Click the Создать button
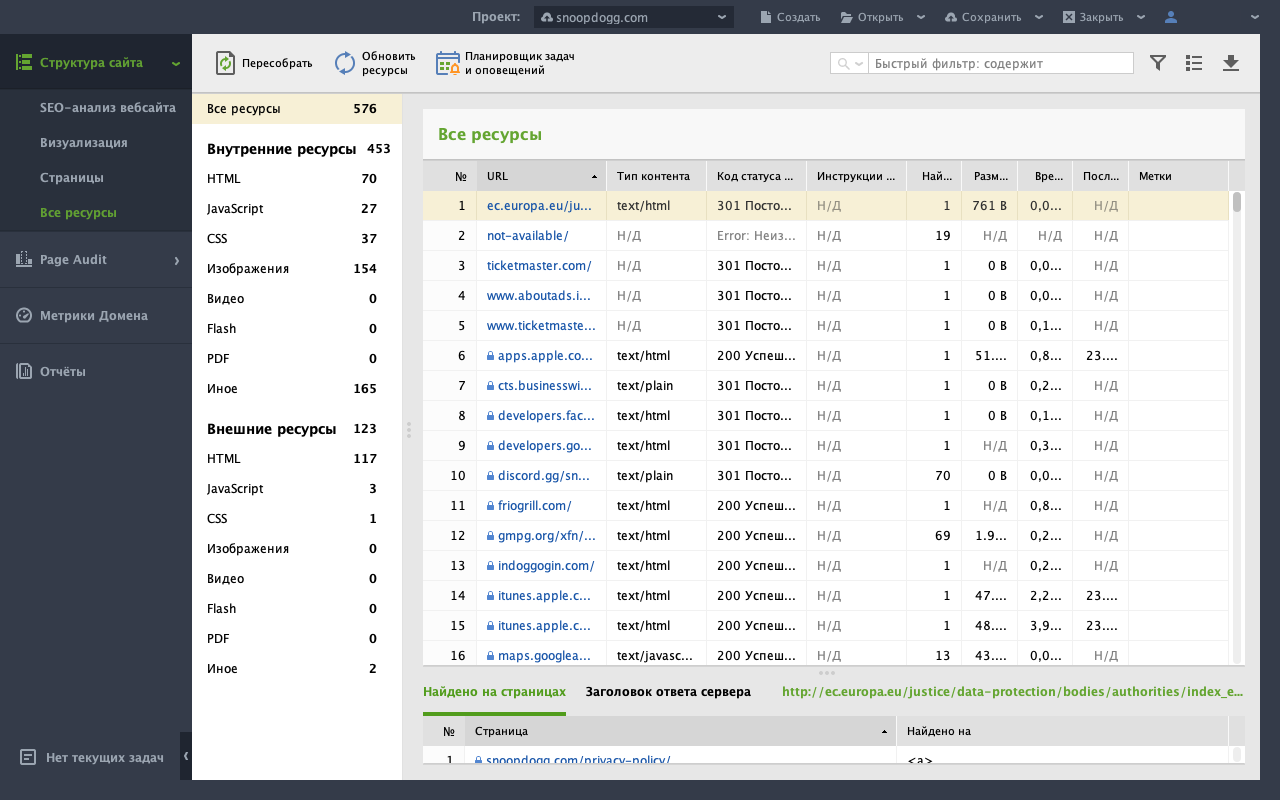The width and height of the screenshot is (1280, 800). [x=790, y=17]
